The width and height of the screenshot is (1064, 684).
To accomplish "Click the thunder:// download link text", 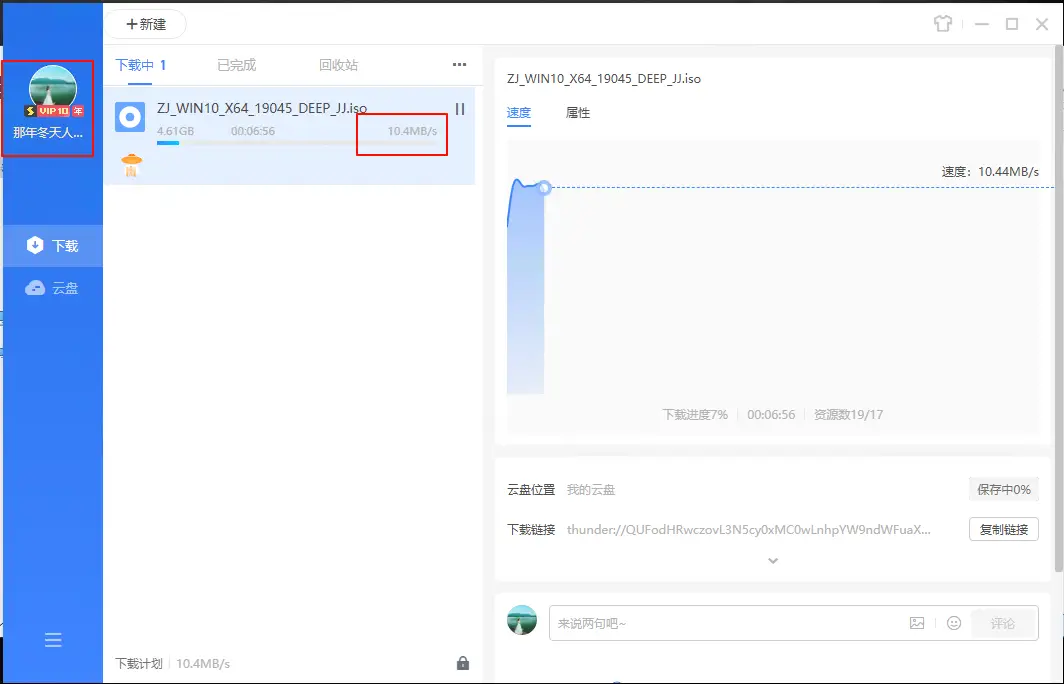I will pos(748,529).
